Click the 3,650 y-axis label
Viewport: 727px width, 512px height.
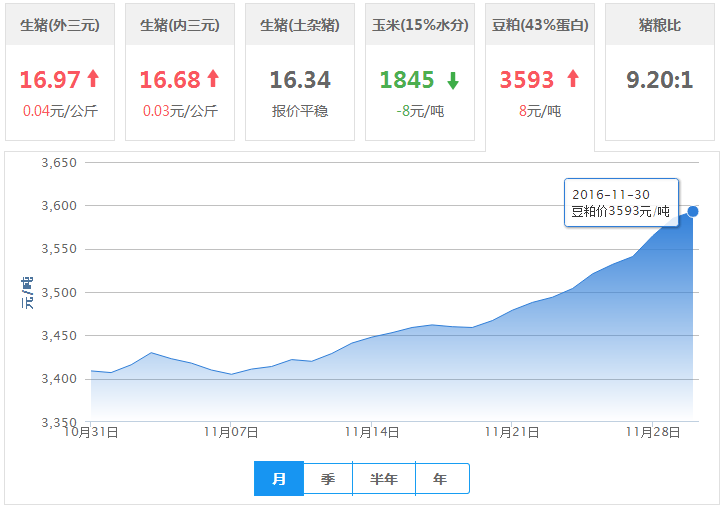coord(59,163)
